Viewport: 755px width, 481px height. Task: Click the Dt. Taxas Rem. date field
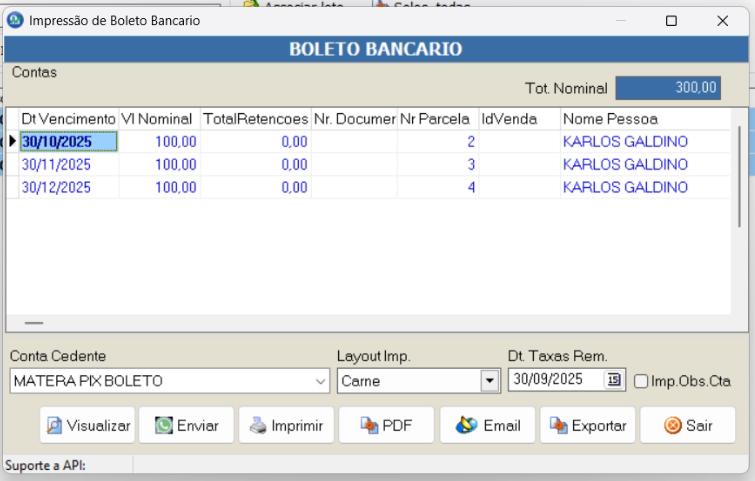tap(556, 380)
